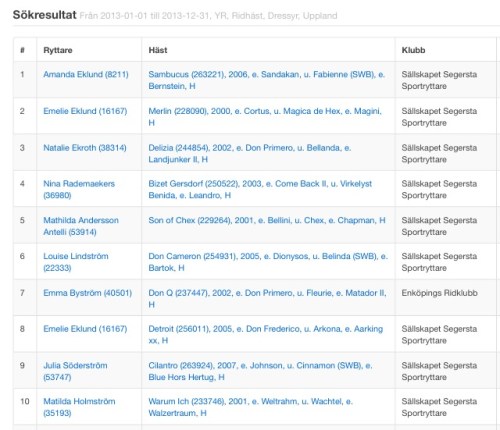Screen dimensions: 500x430
Task: Open rider Natalie Ekroth (38314)
Action: [x=85, y=148]
